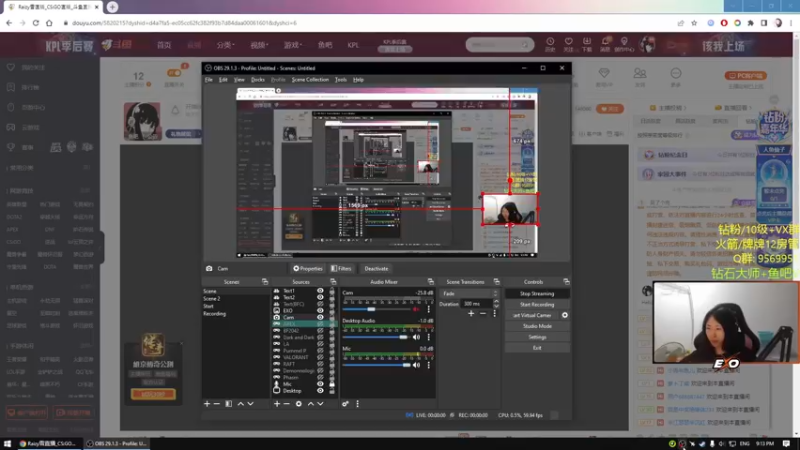The height and width of the screenshot is (450, 800).
Task: Open Desktop Audio three-dot menu
Action: click(x=429, y=337)
